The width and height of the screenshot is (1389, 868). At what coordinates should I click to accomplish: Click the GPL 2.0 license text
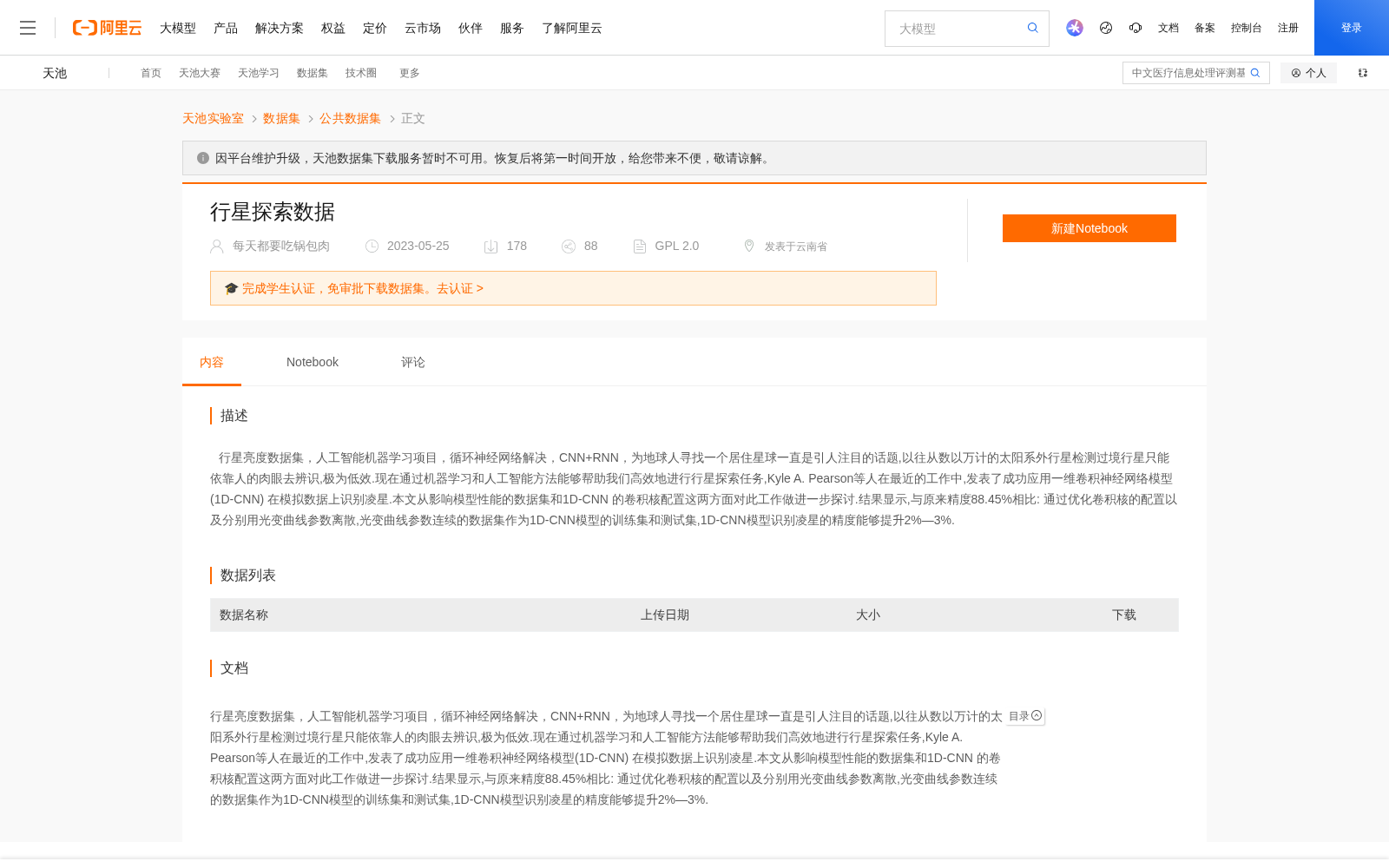(x=677, y=247)
